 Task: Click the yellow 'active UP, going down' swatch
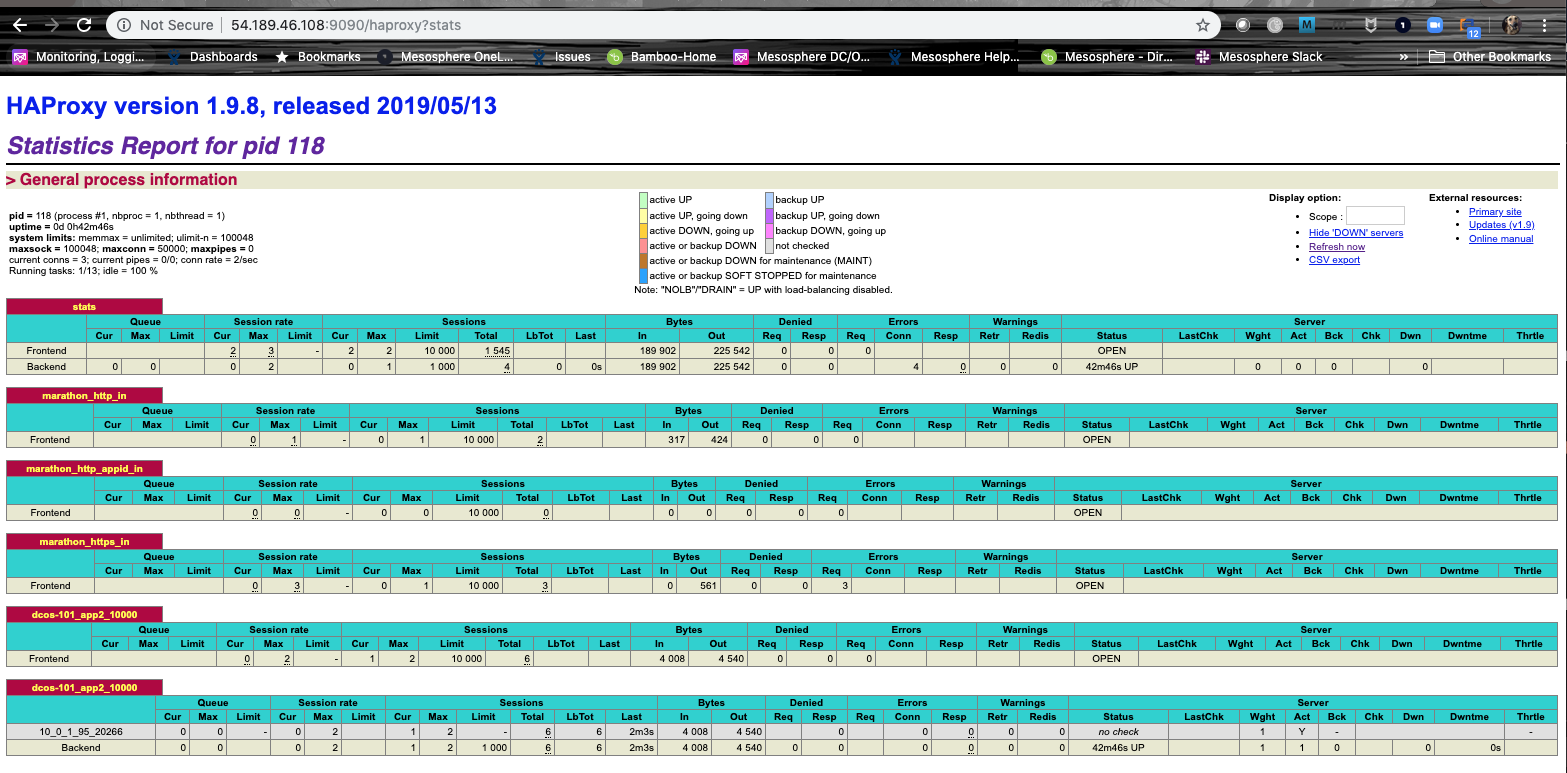[643, 215]
